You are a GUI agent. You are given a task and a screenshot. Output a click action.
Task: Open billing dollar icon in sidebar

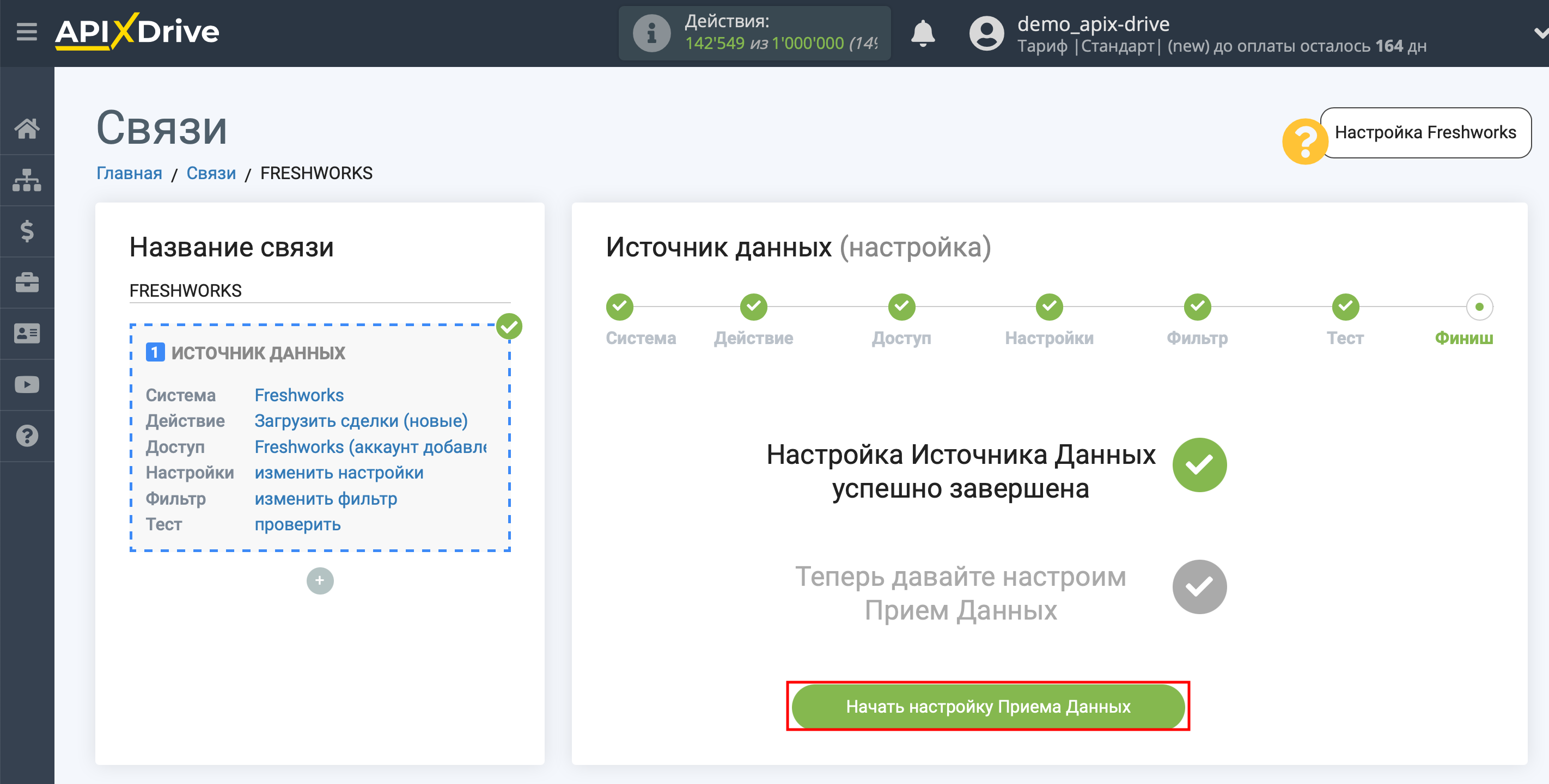pos(27,231)
